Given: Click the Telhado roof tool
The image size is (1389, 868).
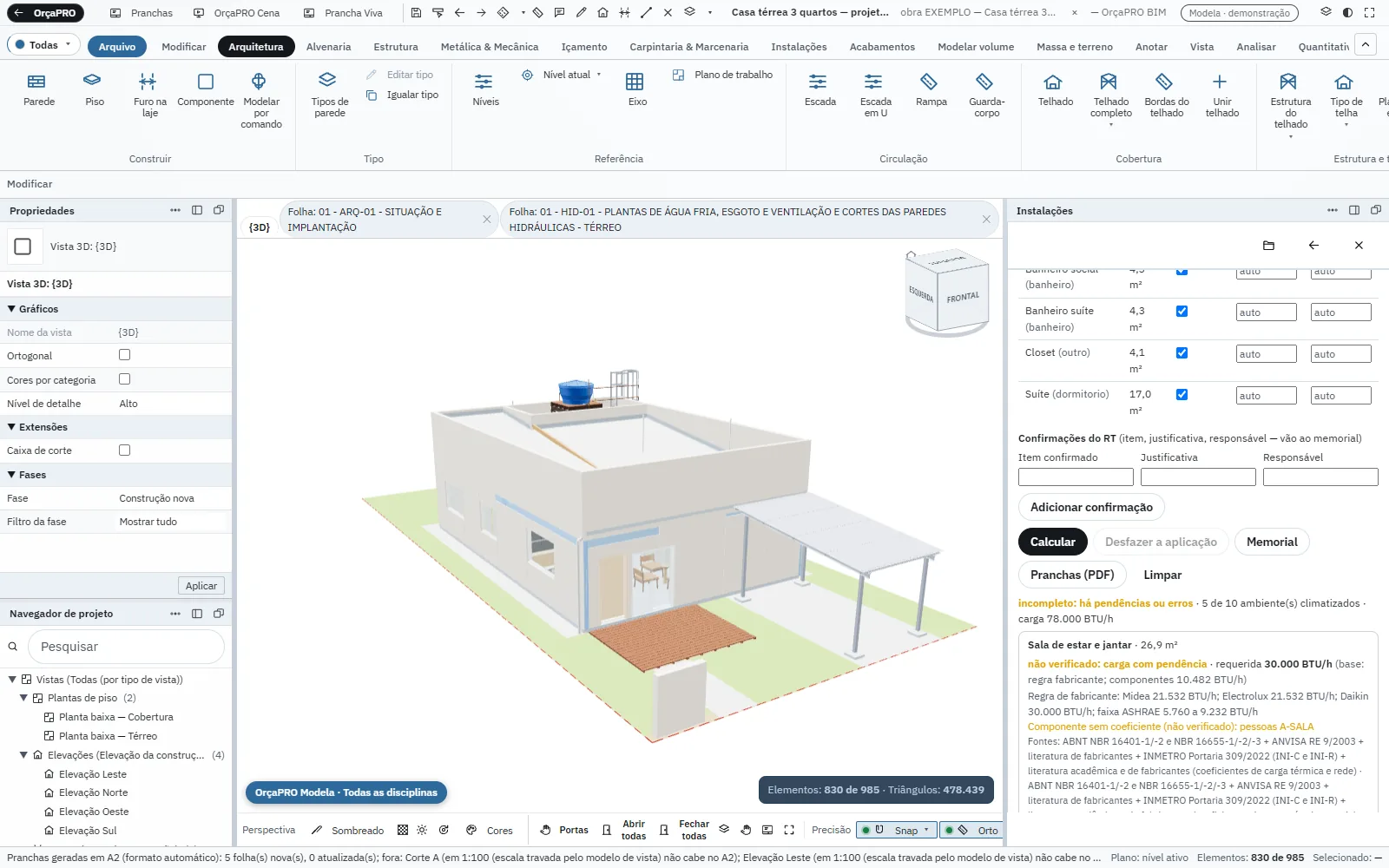Looking at the screenshot, I should click(x=1055, y=90).
